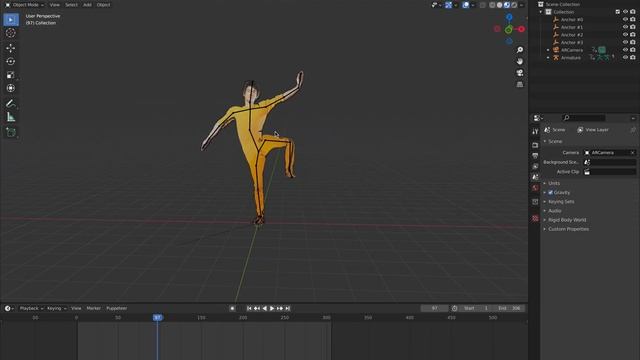Open the timeline Keying popover
The image size is (640, 360).
click(56, 308)
